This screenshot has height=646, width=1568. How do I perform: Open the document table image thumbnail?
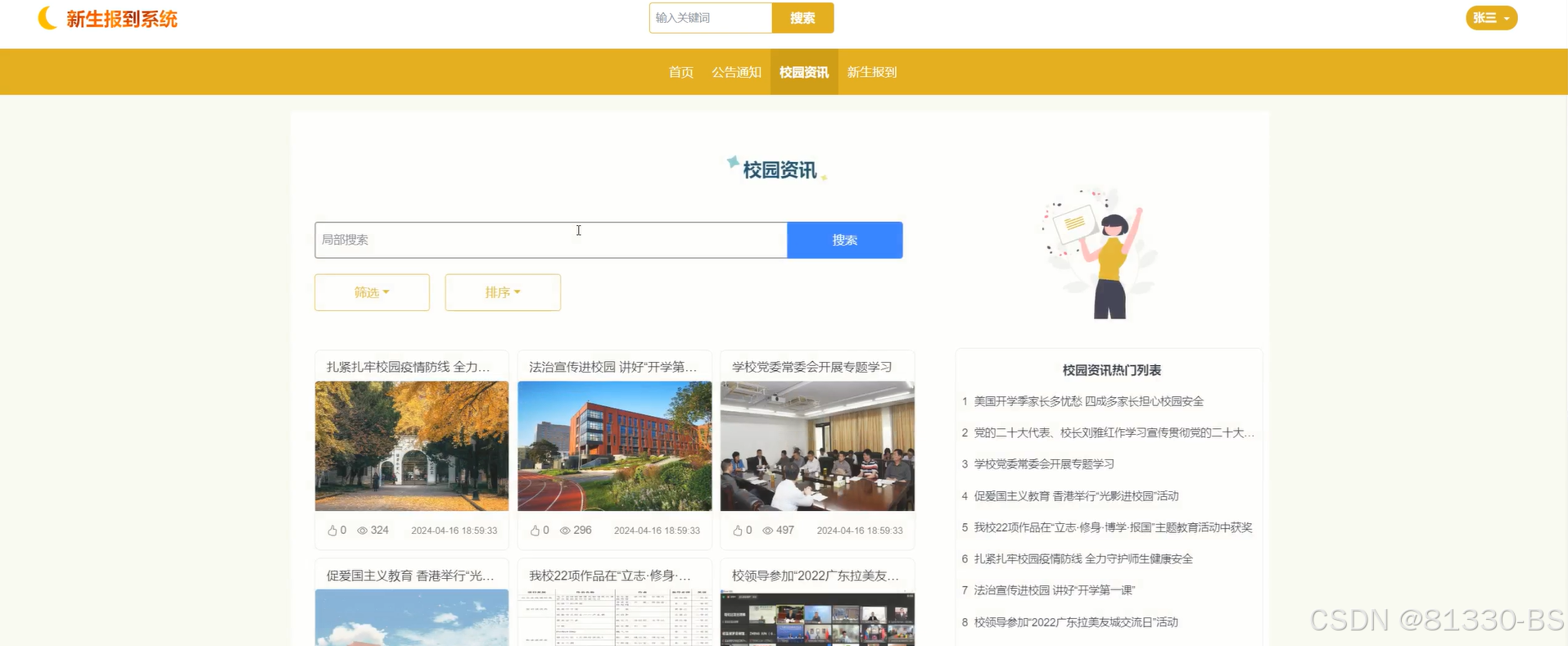pyautogui.click(x=615, y=618)
